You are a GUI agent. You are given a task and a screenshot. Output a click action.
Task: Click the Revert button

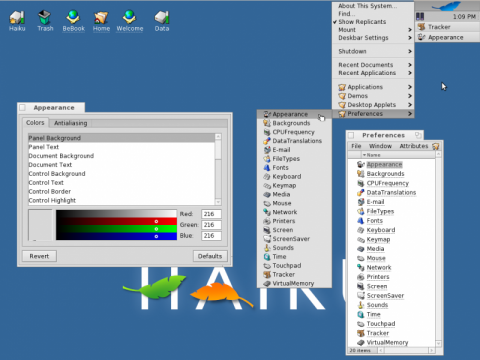click(39, 256)
